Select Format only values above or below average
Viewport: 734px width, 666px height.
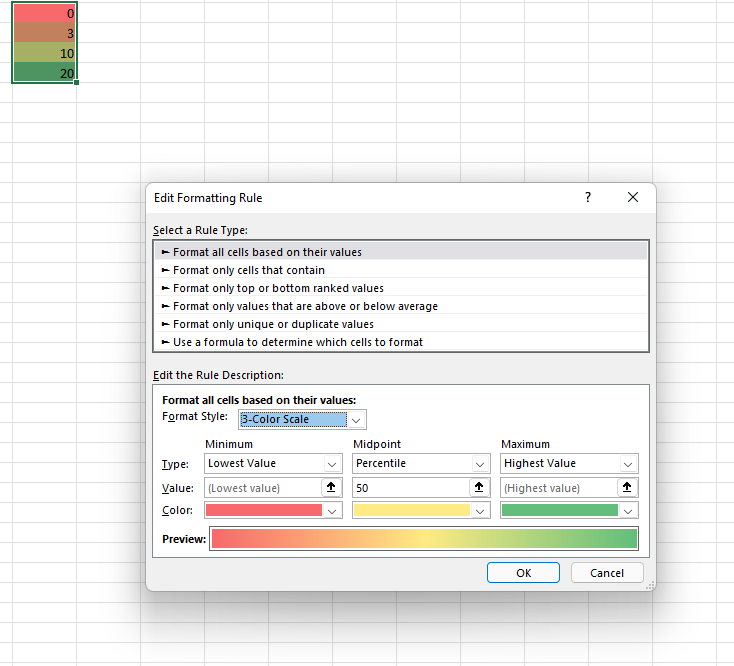(x=401, y=306)
